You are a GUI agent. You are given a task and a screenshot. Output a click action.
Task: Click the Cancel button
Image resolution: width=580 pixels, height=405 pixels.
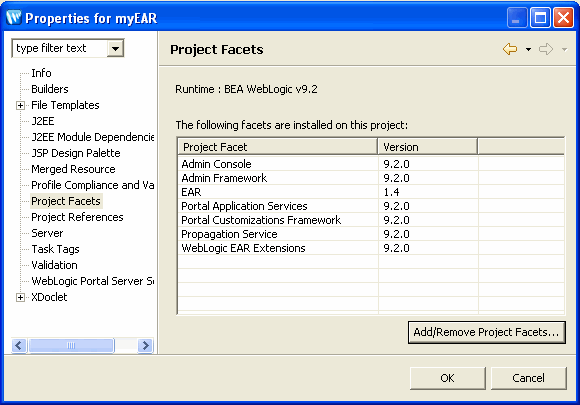[529, 378]
